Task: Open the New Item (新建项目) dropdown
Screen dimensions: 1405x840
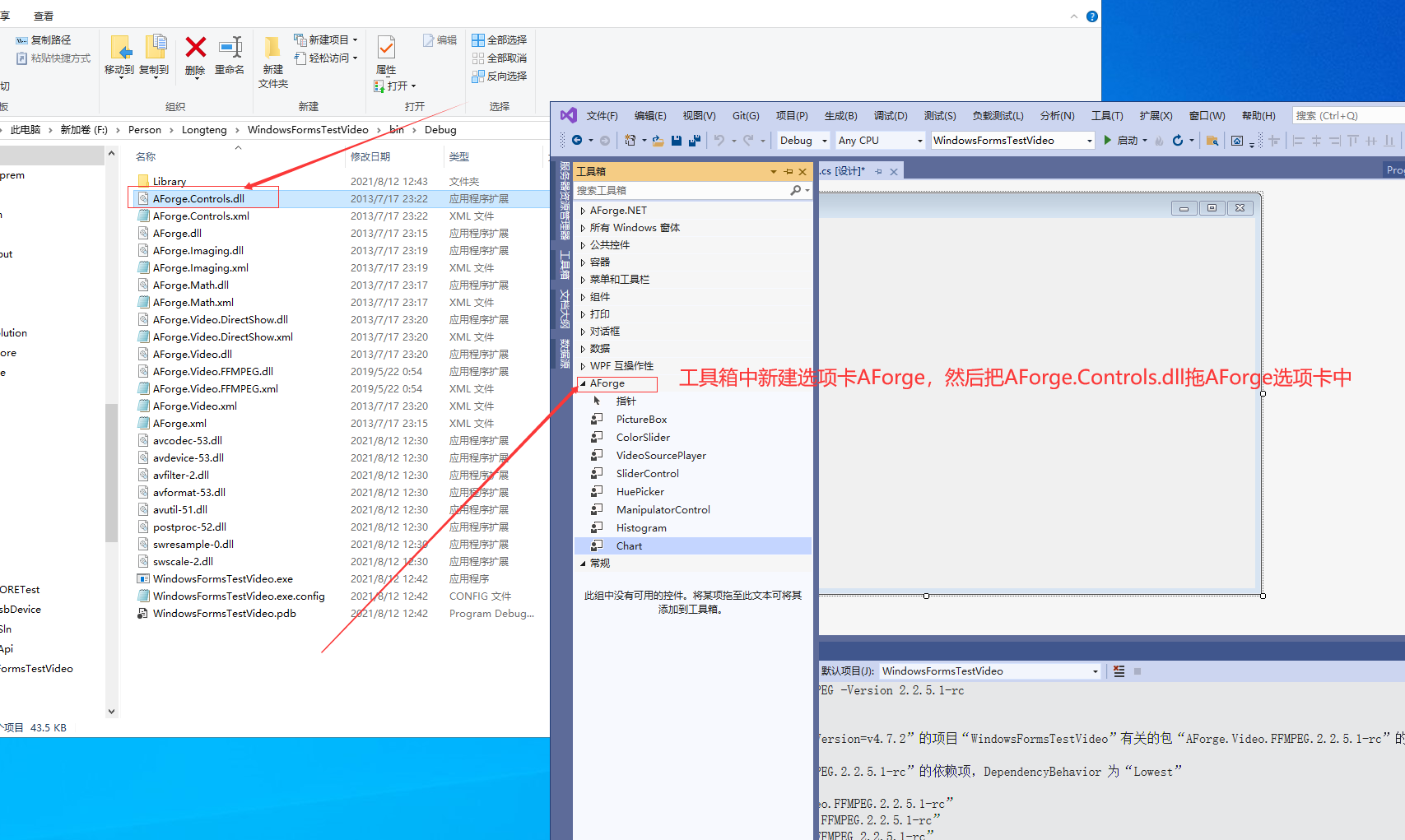Action: (326, 39)
